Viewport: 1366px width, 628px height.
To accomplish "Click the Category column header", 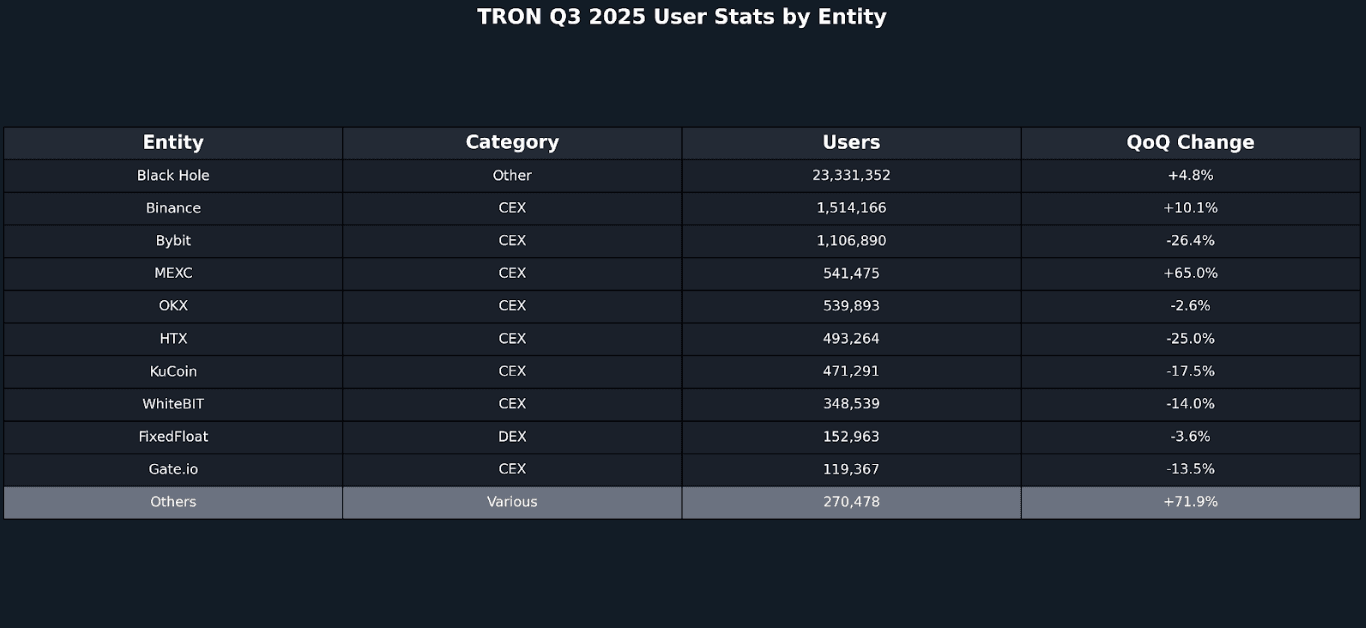I will coord(512,143).
